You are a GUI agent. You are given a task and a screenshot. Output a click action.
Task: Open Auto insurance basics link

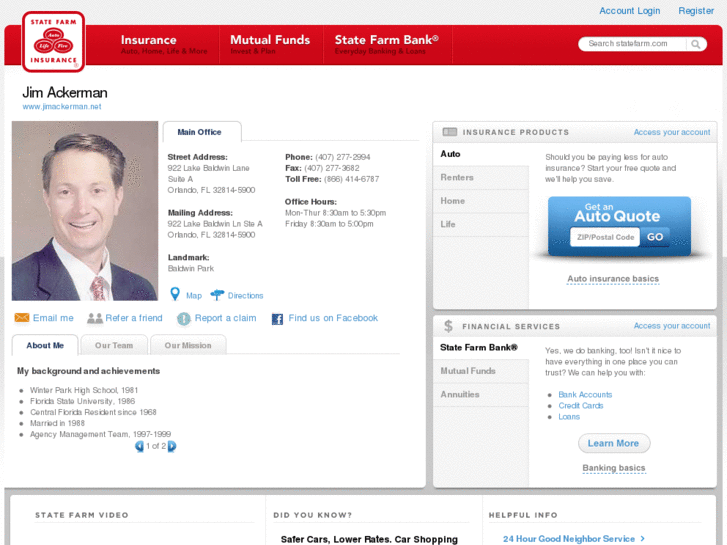pos(613,279)
